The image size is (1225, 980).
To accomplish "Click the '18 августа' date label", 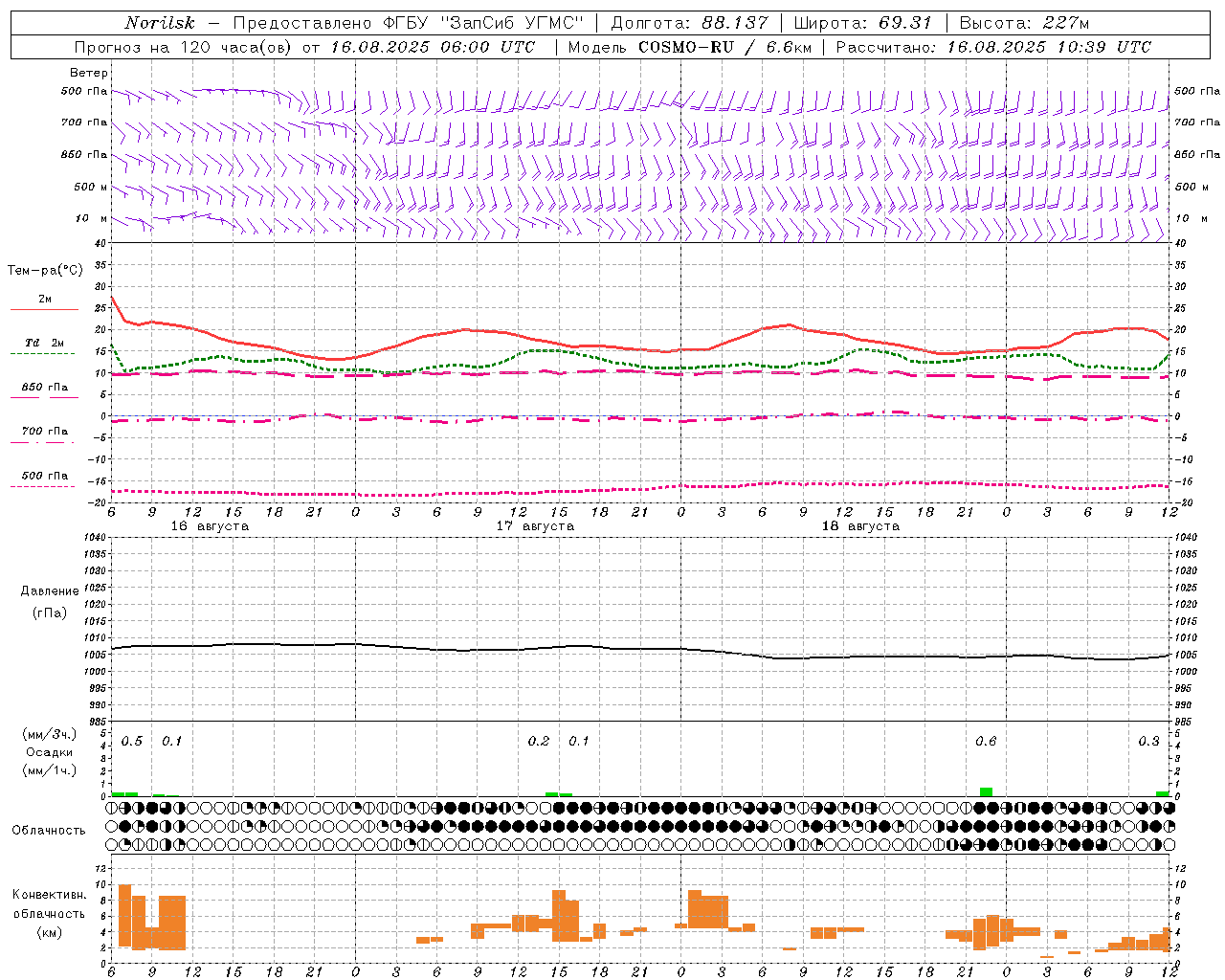I will point(860,526).
